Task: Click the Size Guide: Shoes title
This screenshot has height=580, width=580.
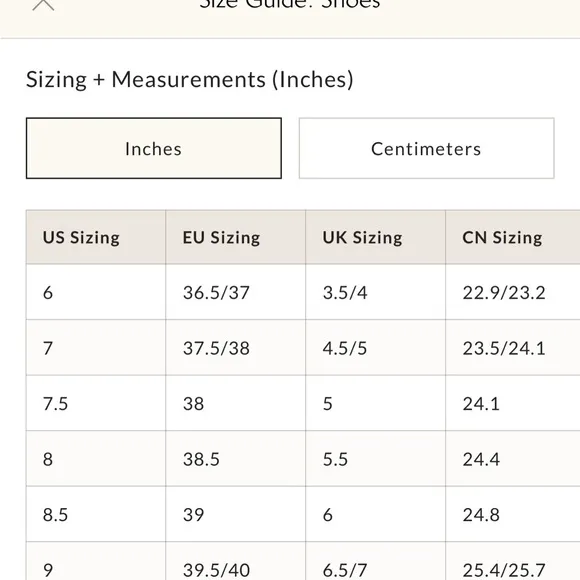Action: click(290, 4)
